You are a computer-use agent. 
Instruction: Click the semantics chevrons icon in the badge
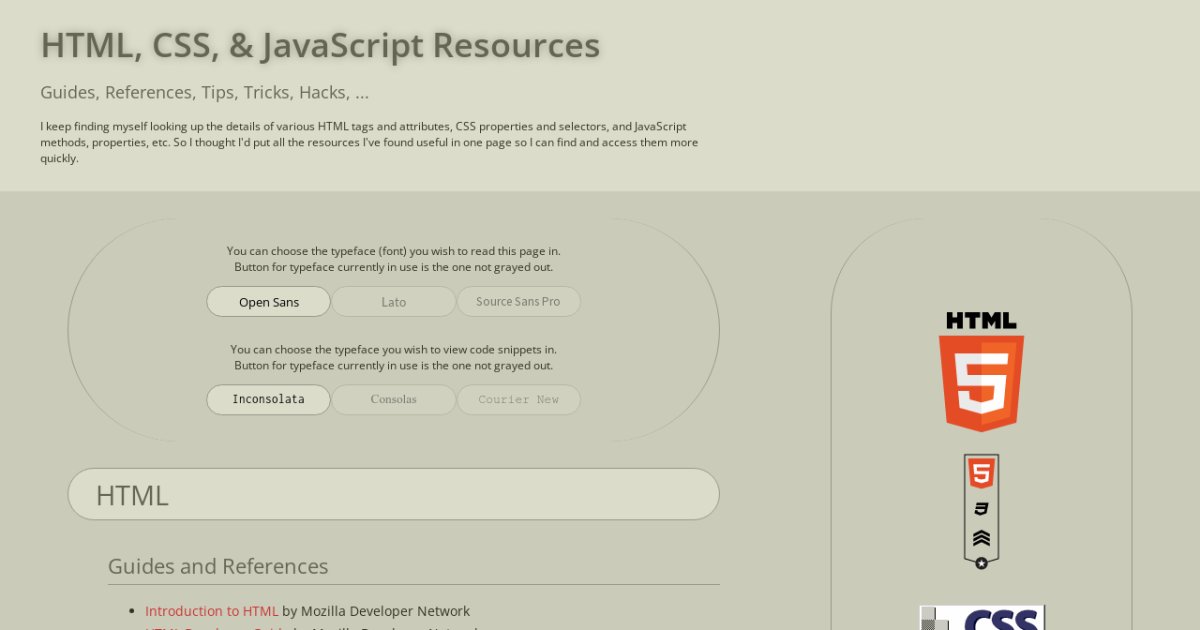(x=981, y=537)
